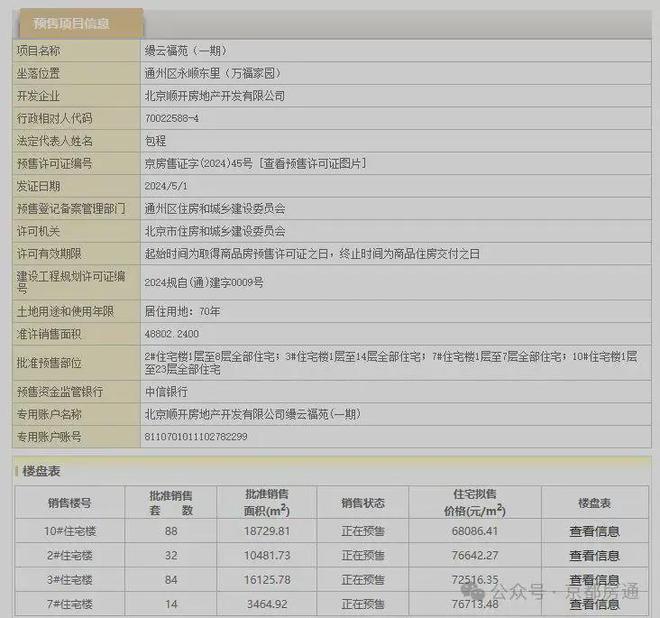Click area value 10481.73
The height and width of the screenshot is (618, 660).
click(267, 556)
